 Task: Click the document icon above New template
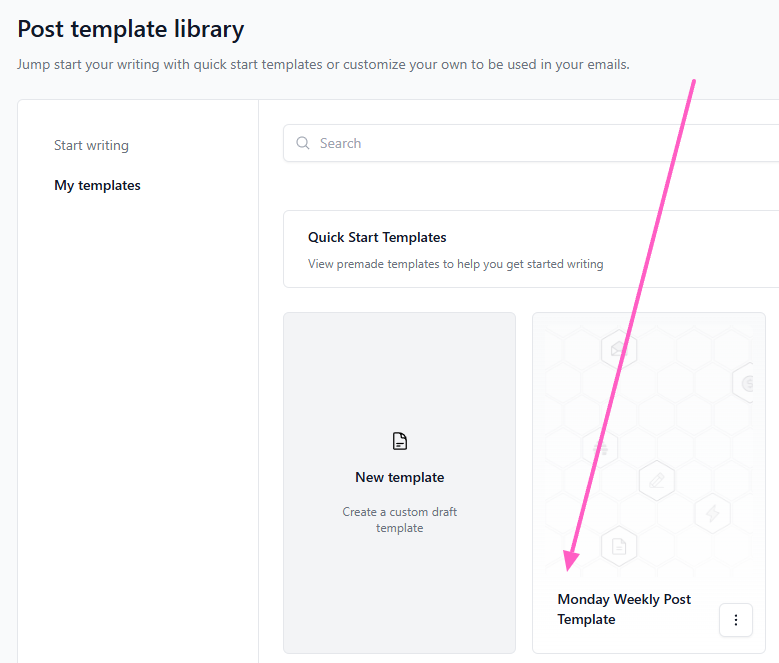pyautogui.click(x=400, y=441)
